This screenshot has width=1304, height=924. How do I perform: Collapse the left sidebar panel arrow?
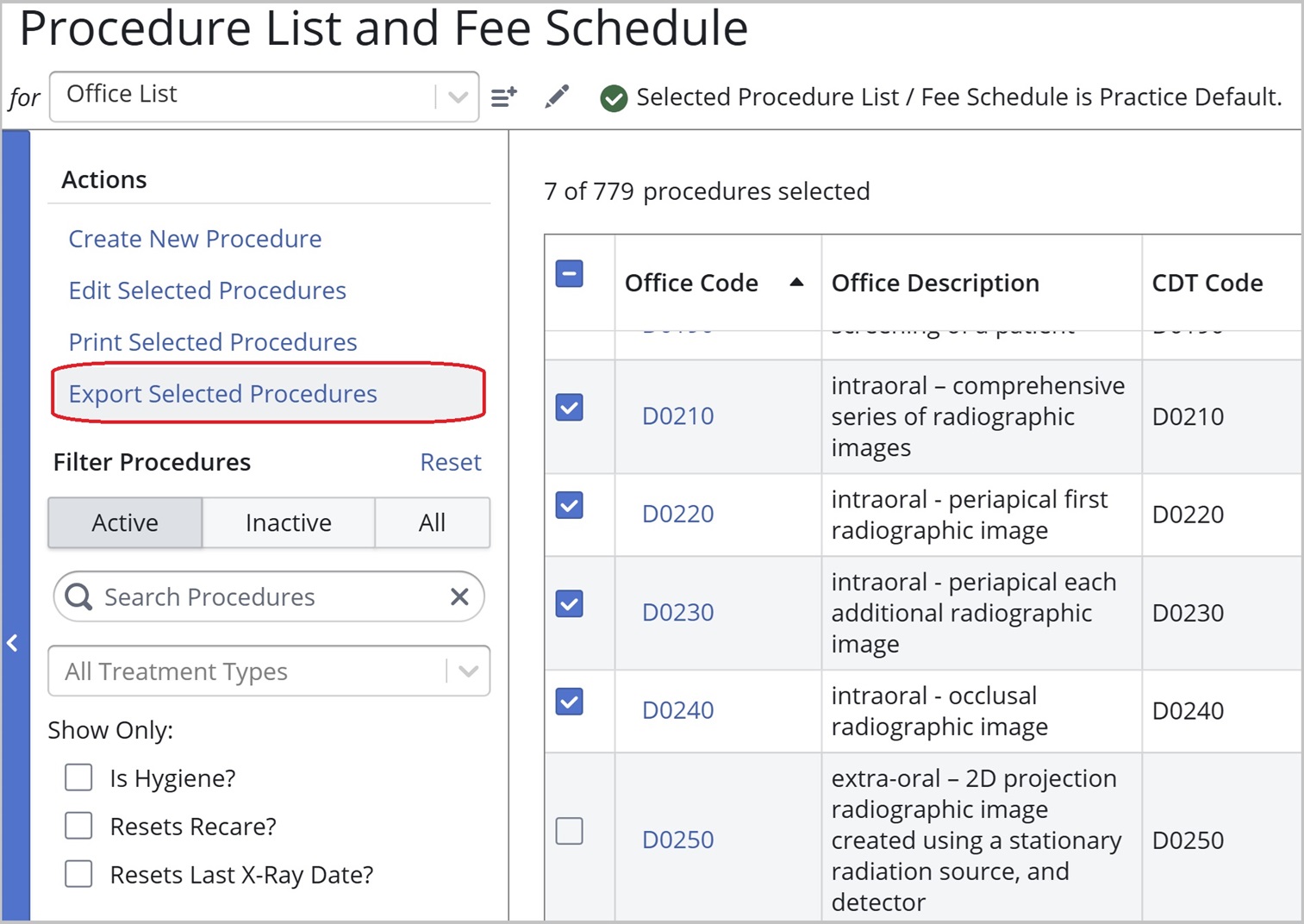[13, 642]
